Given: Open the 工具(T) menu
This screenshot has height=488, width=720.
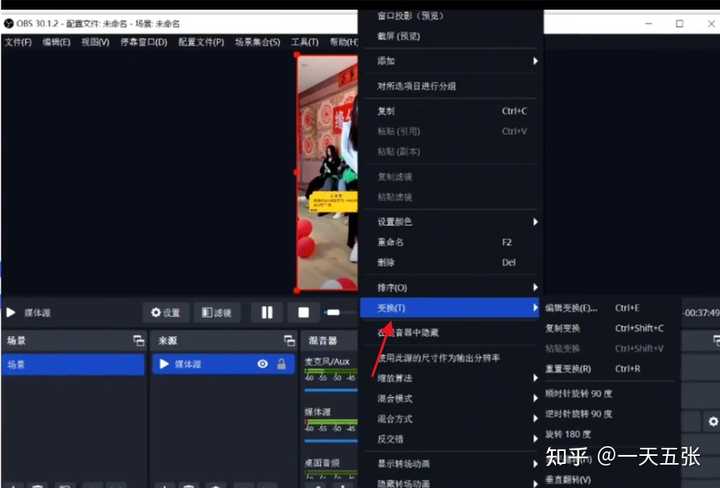Looking at the screenshot, I should [304, 42].
